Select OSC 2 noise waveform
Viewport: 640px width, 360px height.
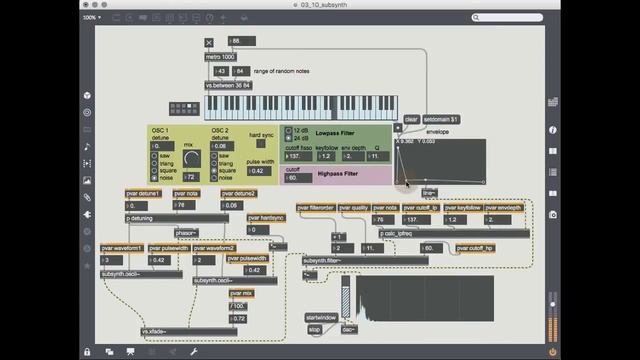(x=214, y=178)
